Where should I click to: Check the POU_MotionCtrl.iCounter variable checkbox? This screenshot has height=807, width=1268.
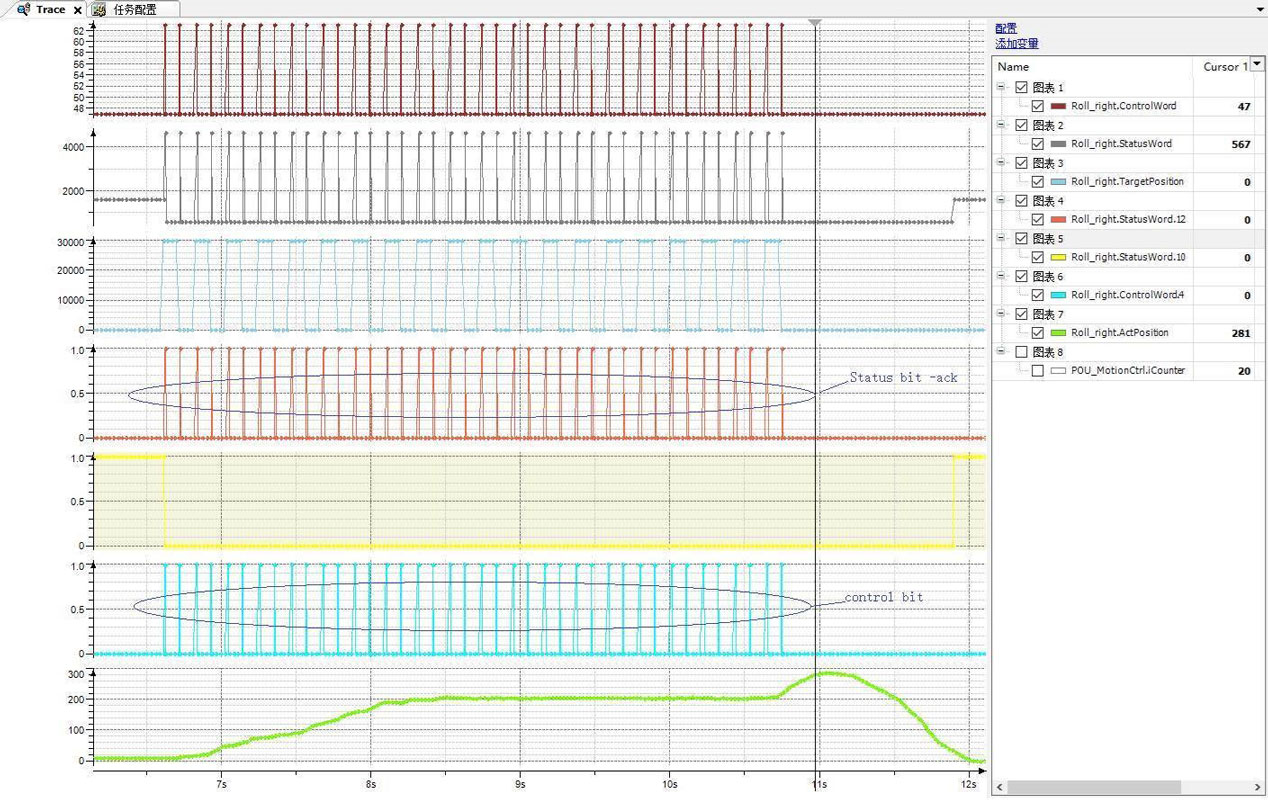tap(1038, 370)
